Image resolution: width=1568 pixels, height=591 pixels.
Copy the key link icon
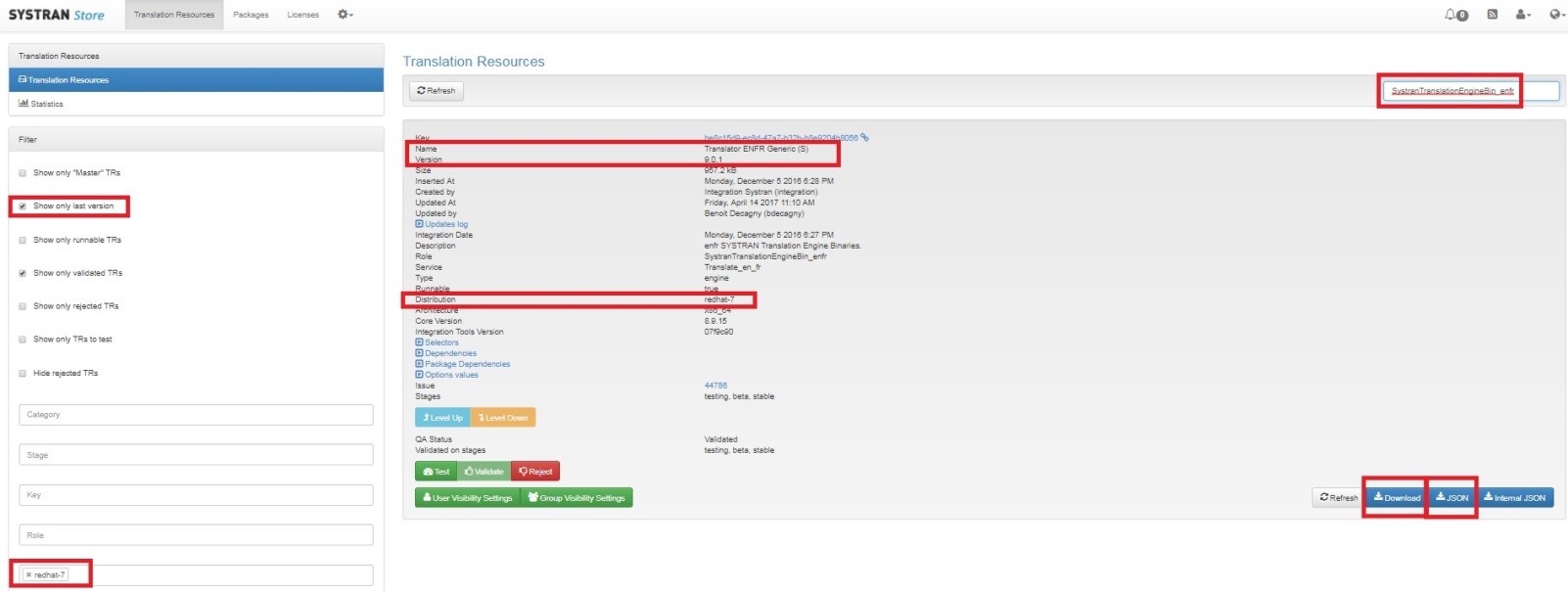[x=864, y=138]
